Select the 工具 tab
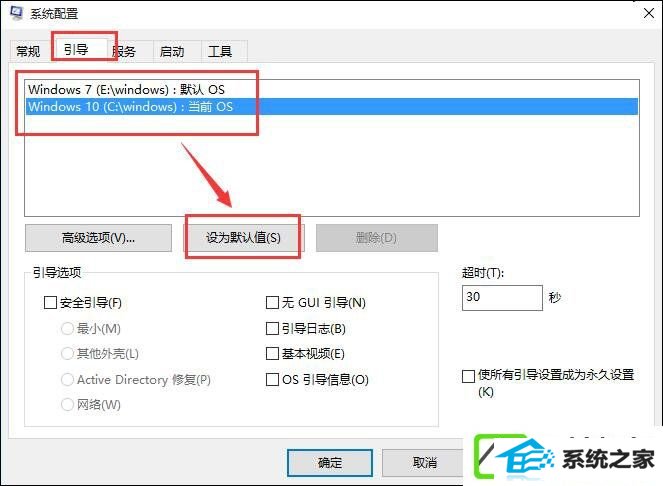 220,51
